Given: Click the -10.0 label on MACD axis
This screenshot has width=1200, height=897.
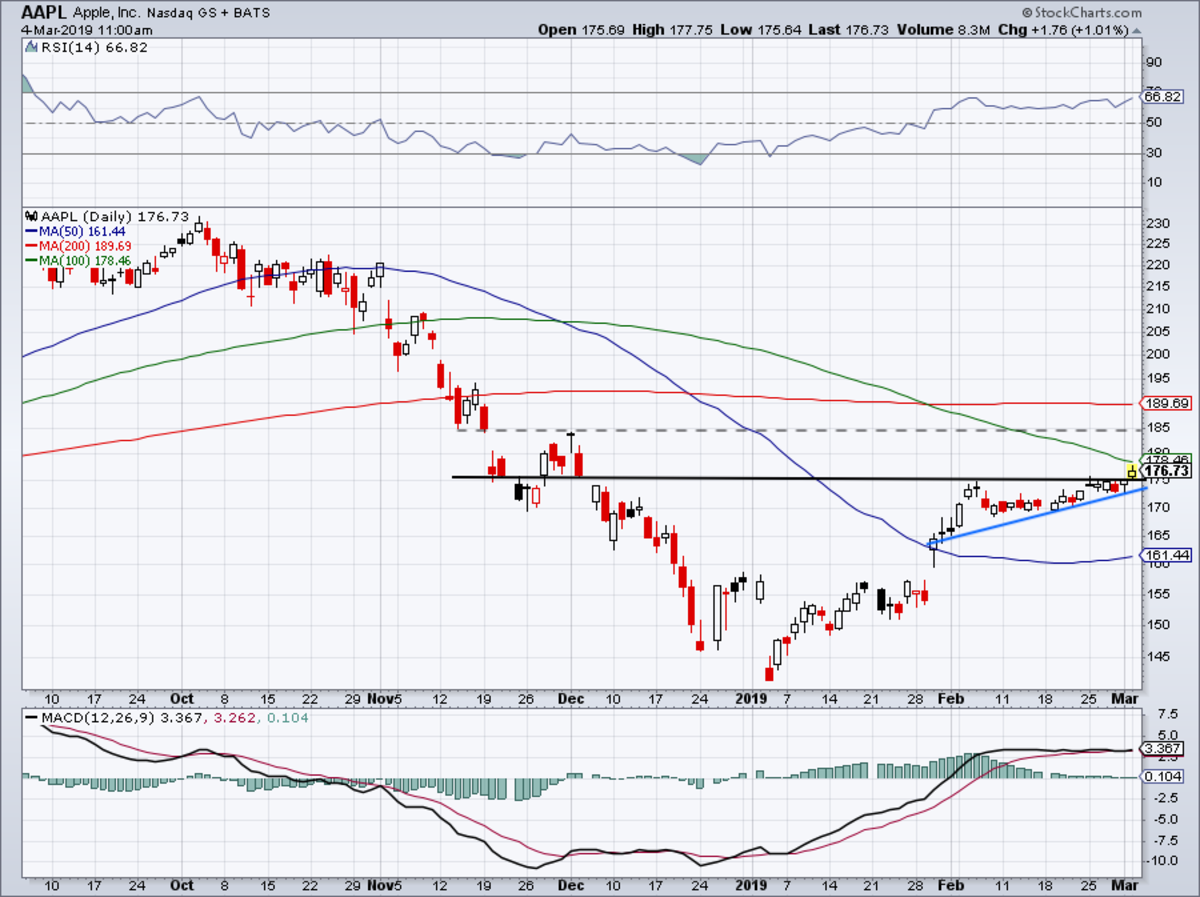Looking at the screenshot, I should coord(1162,860).
